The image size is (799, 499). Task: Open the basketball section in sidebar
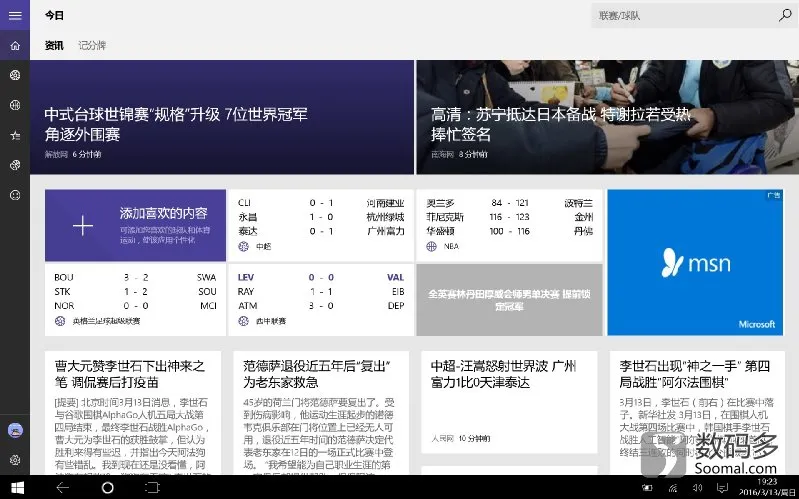point(15,105)
